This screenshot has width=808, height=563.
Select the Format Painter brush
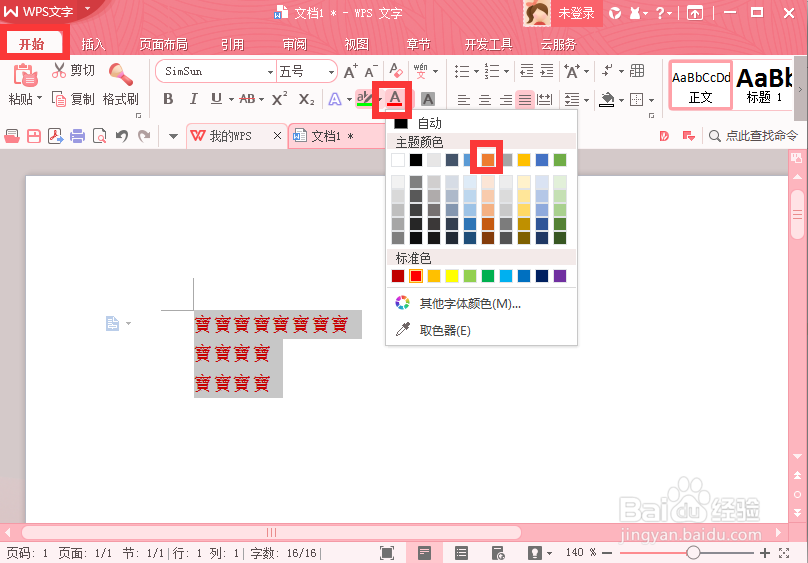click(121, 74)
